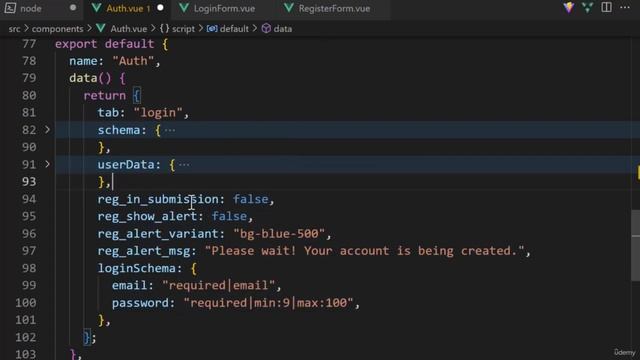640x360 pixels.
Task: Click the editor vertical scrollbar thumb
Action: [x=635, y=245]
